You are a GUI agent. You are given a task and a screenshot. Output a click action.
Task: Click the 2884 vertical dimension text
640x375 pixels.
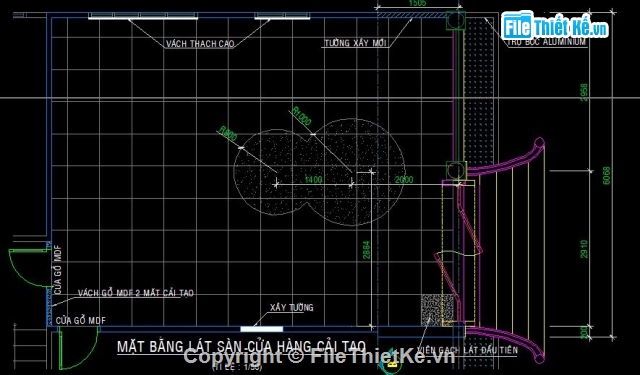point(366,250)
